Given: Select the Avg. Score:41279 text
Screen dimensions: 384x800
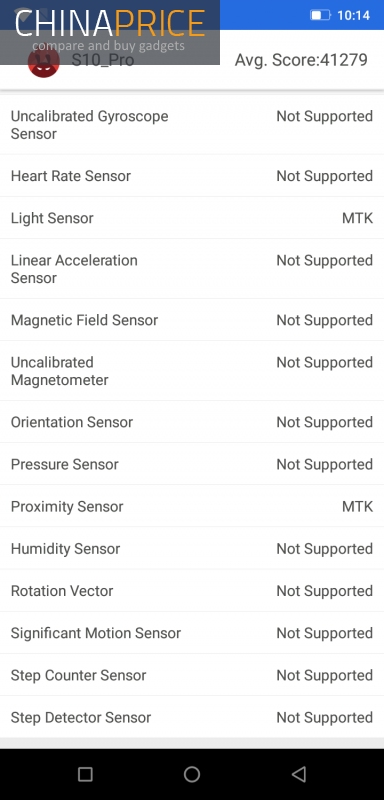Looking at the screenshot, I should [301, 60].
